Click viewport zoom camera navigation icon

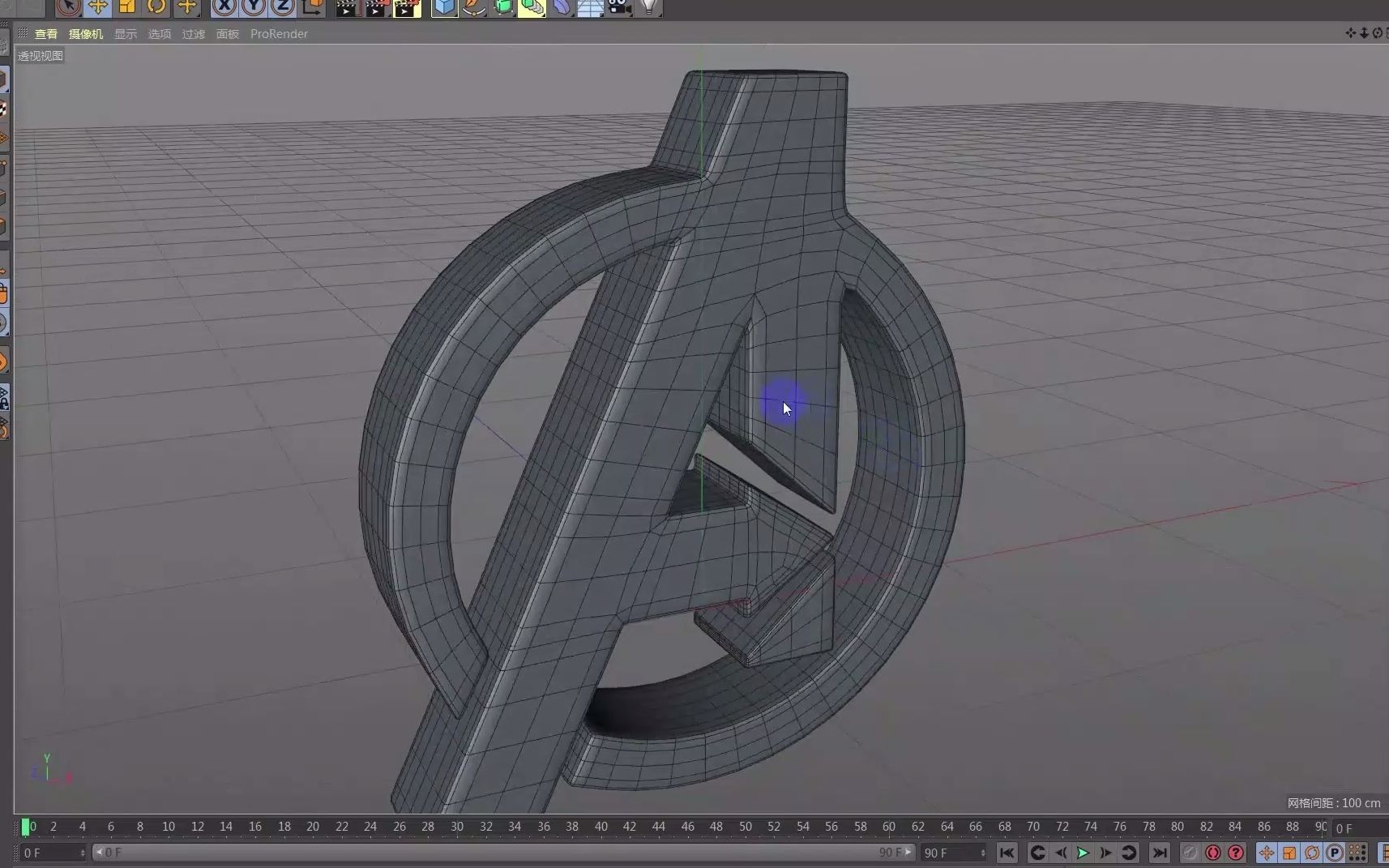click(1364, 33)
